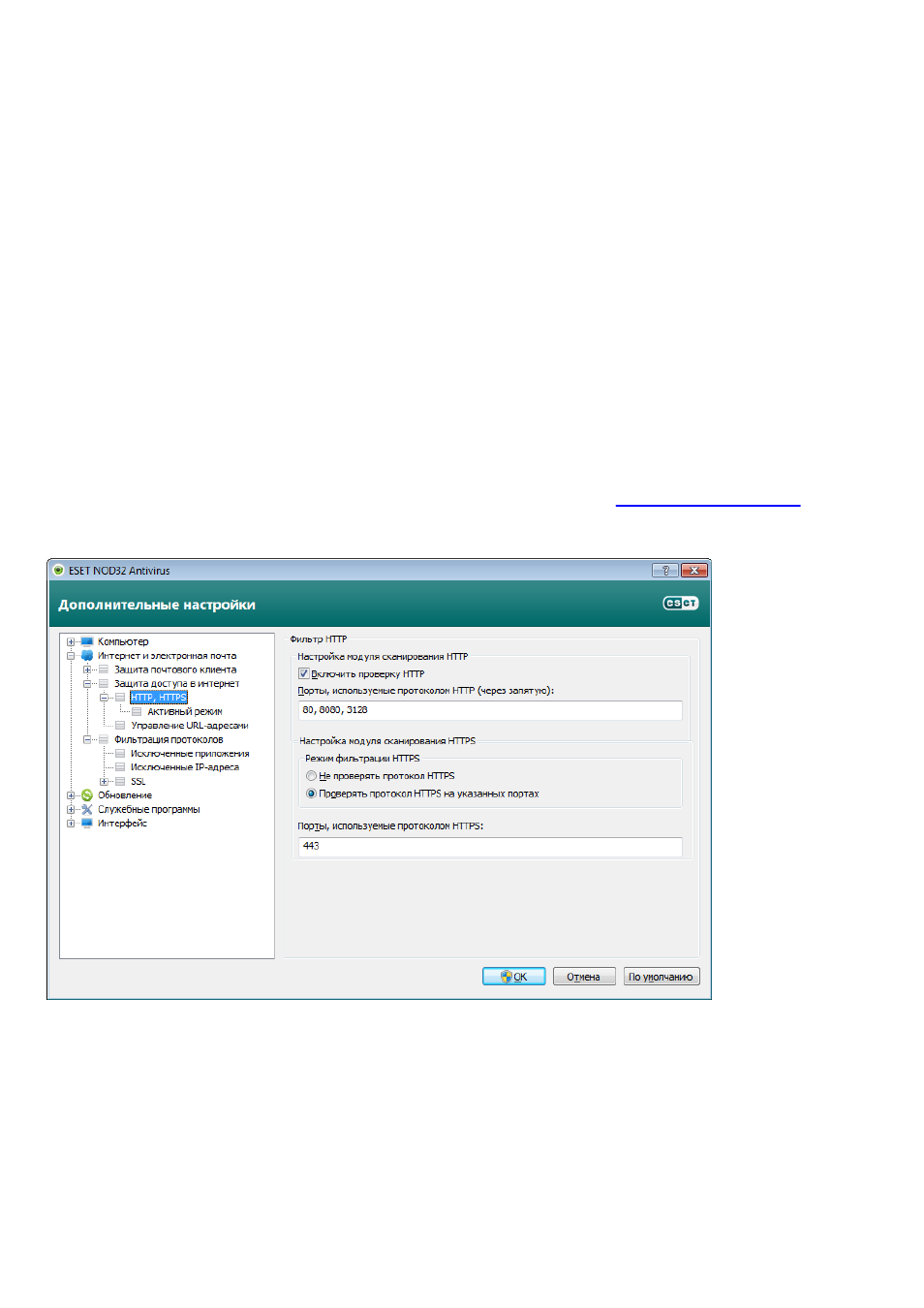Click the page icon beside HTTP, HTTPS
This screenshot has width=924, height=1308.
pos(120,698)
